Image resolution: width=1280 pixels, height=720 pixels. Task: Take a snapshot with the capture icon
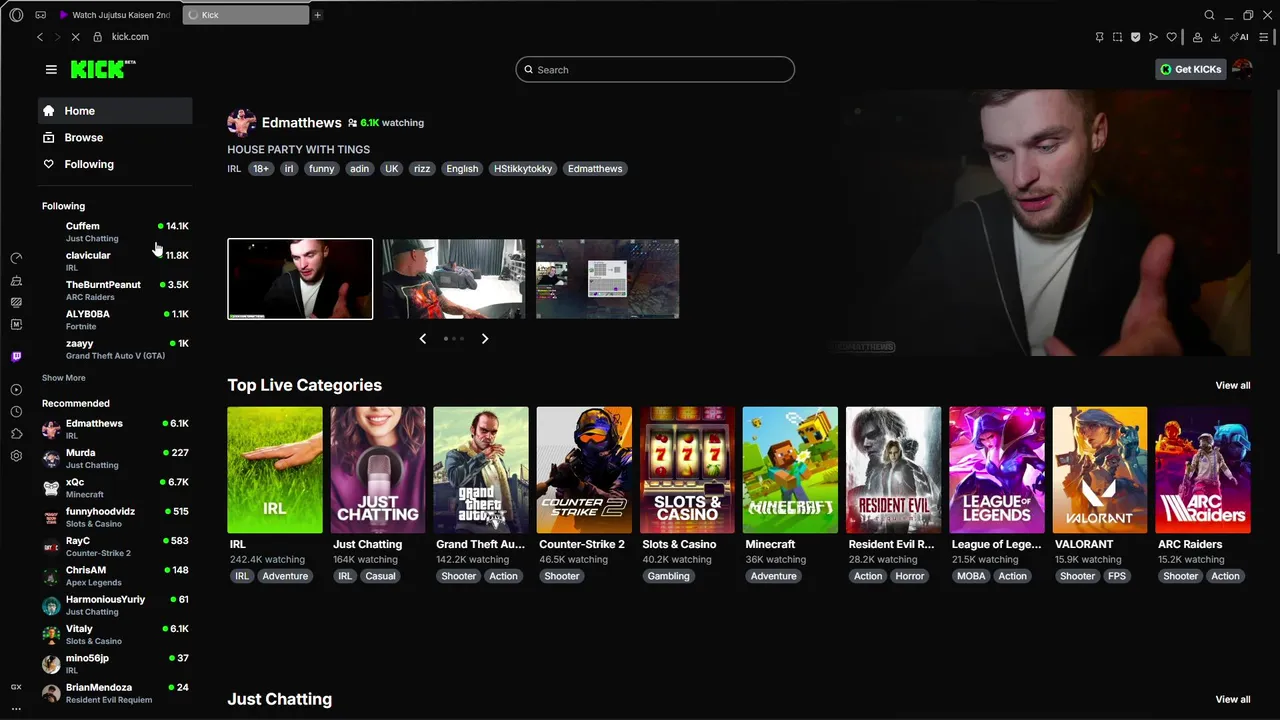[x=1117, y=37]
